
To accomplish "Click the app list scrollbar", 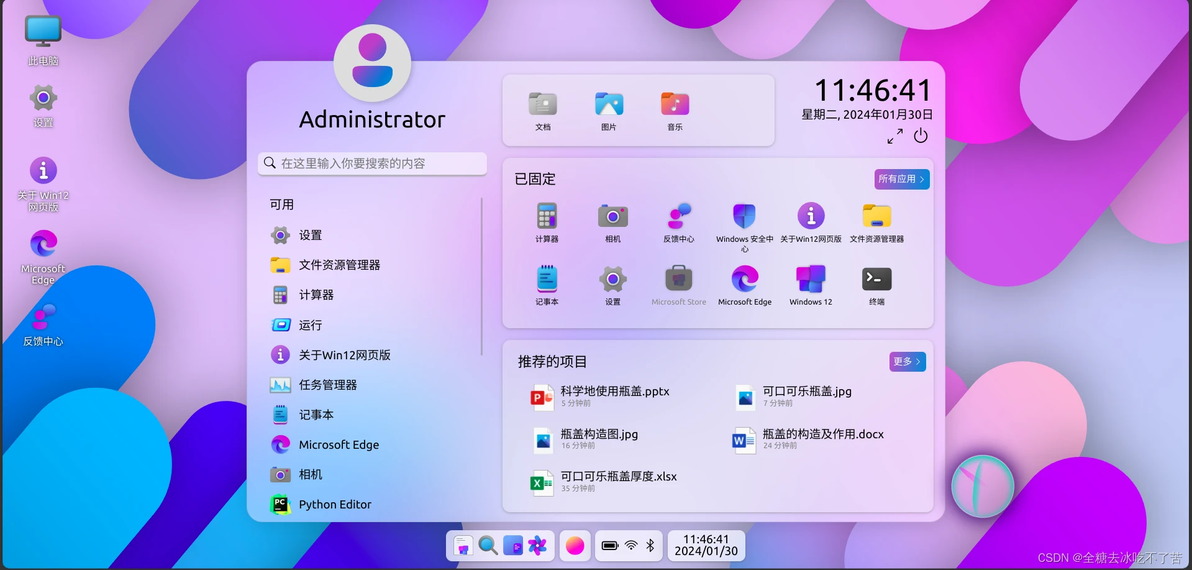I will click(482, 277).
